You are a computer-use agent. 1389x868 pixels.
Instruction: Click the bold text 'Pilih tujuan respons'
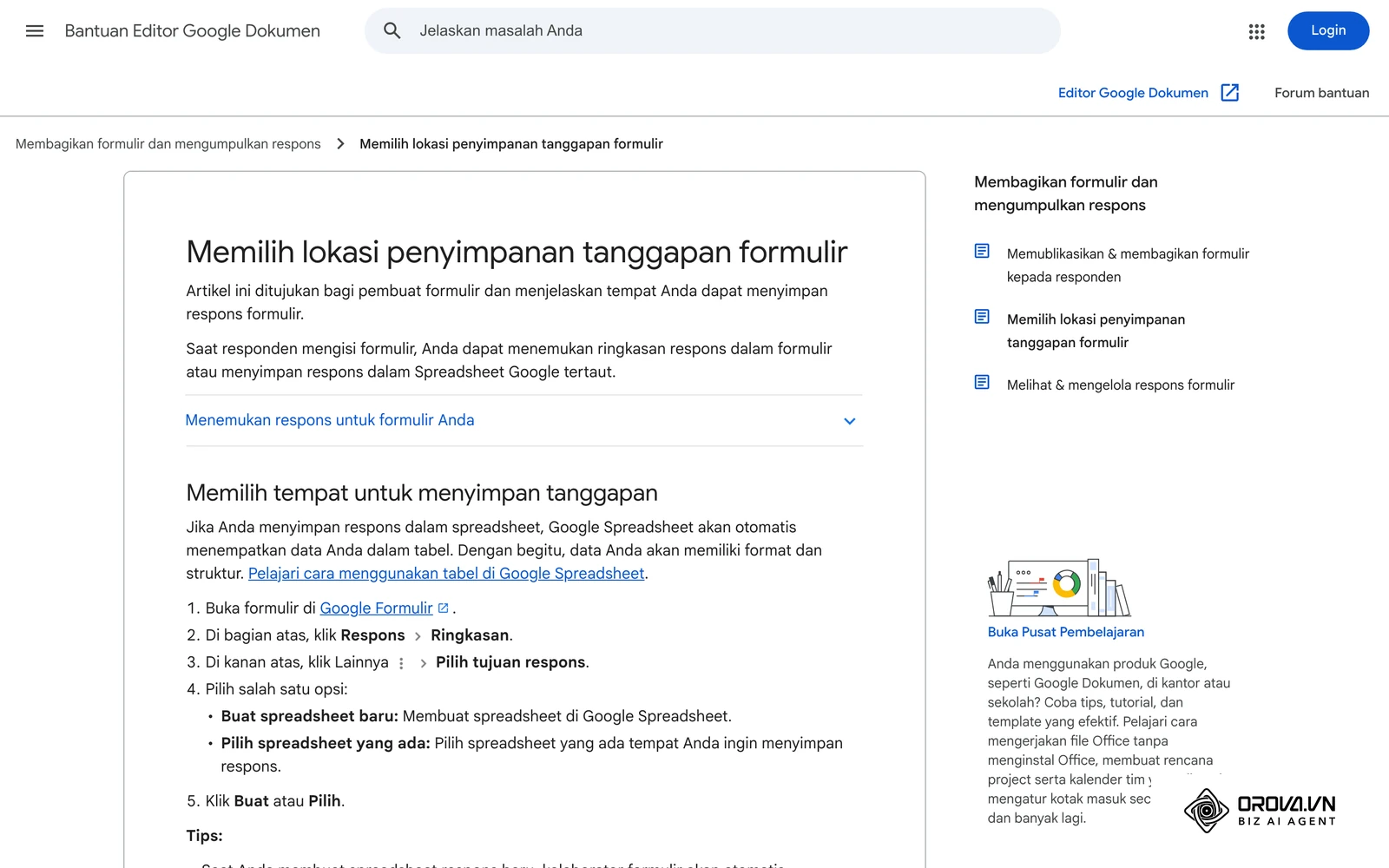click(x=510, y=662)
